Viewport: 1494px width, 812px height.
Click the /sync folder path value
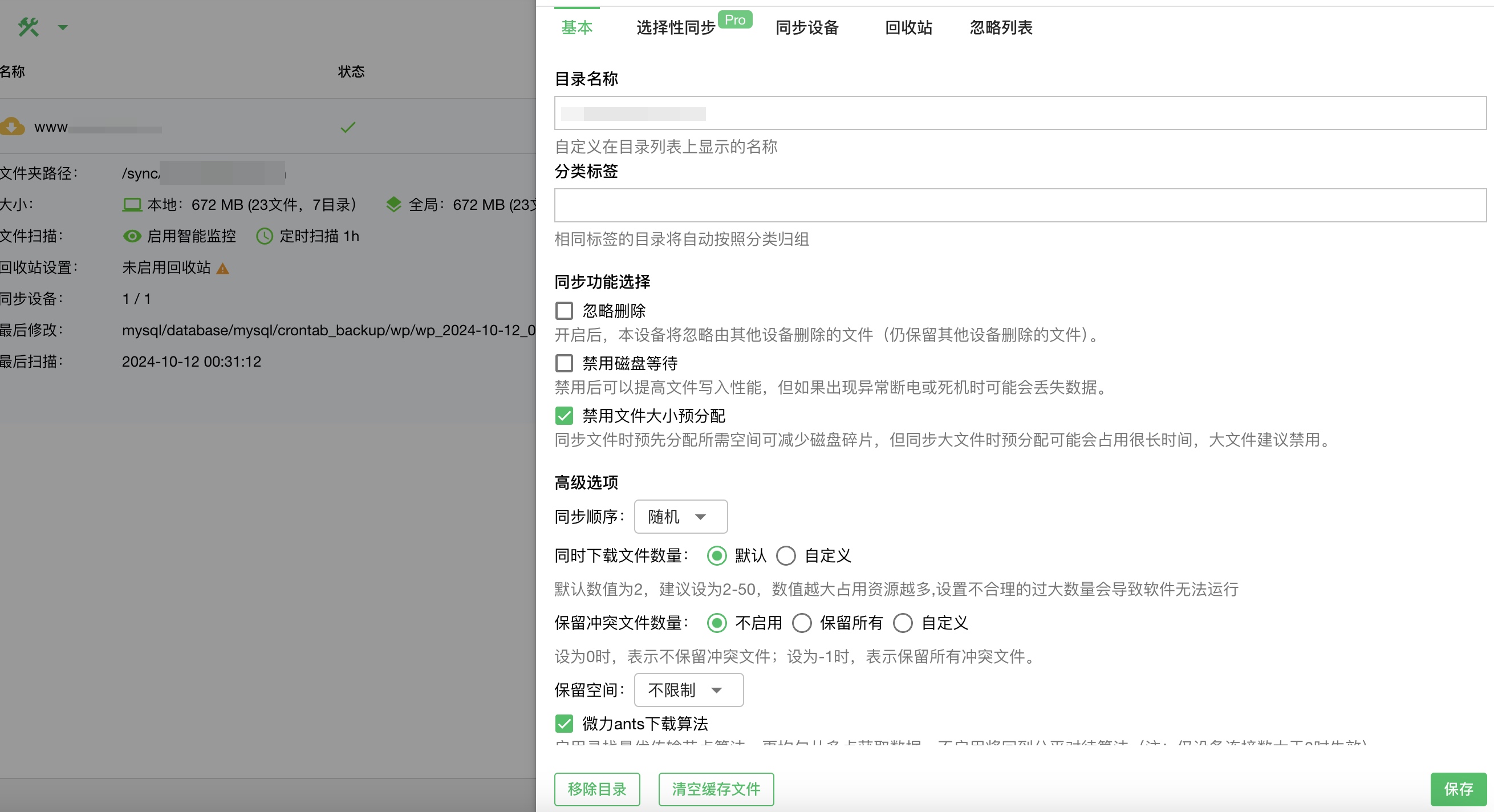coord(204,173)
